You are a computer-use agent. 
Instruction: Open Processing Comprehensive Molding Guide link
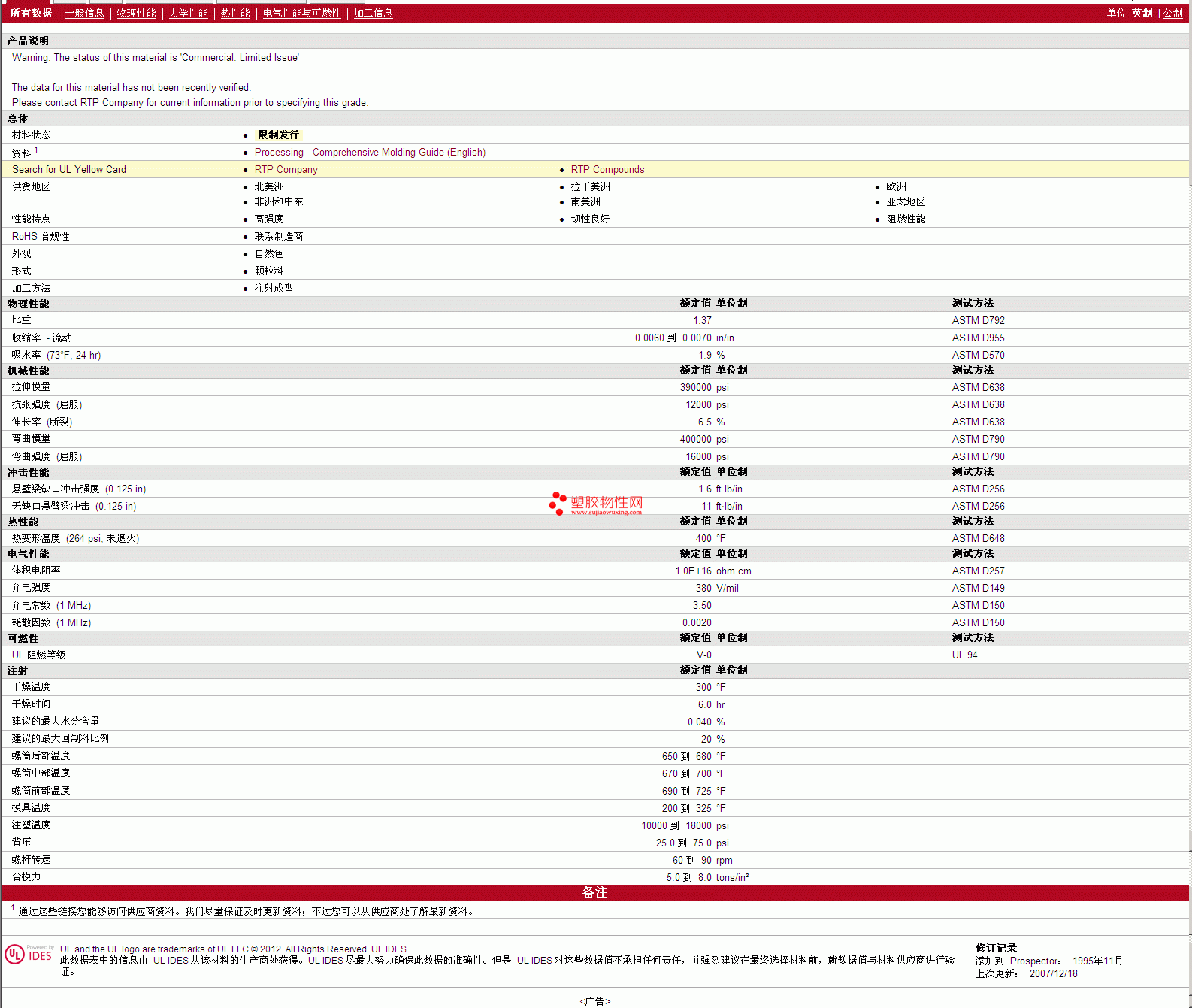click(x=370, y=152)
